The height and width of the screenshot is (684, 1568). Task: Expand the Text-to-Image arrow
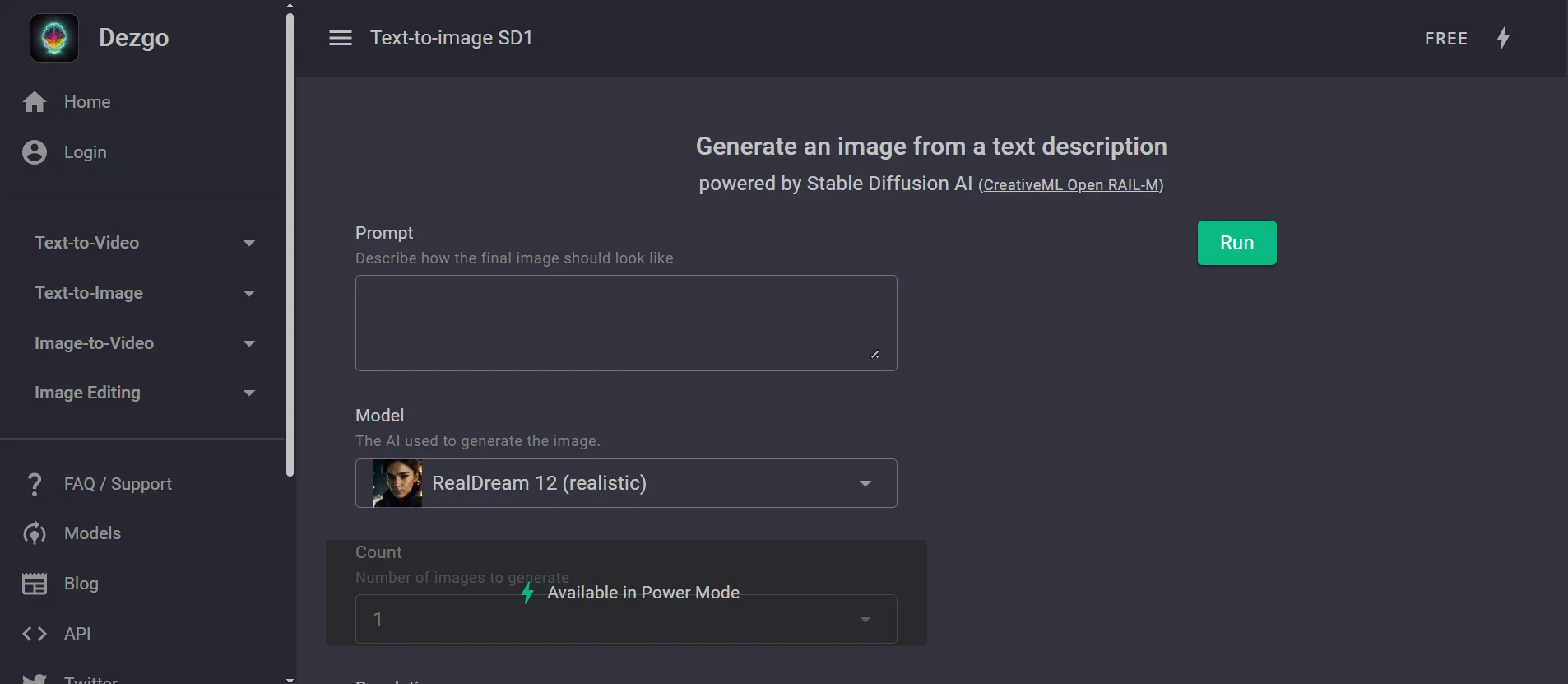pyautogui.click(x=249, y=293)
